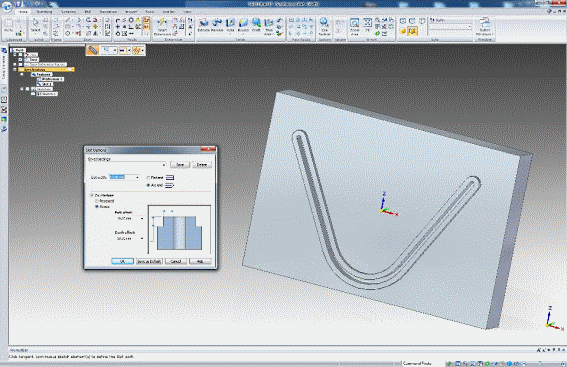The width and height of the screenshot is (567, 367).
Task: Collapse the highlighted tree node in PathFinder
Action: pos(15,69)
